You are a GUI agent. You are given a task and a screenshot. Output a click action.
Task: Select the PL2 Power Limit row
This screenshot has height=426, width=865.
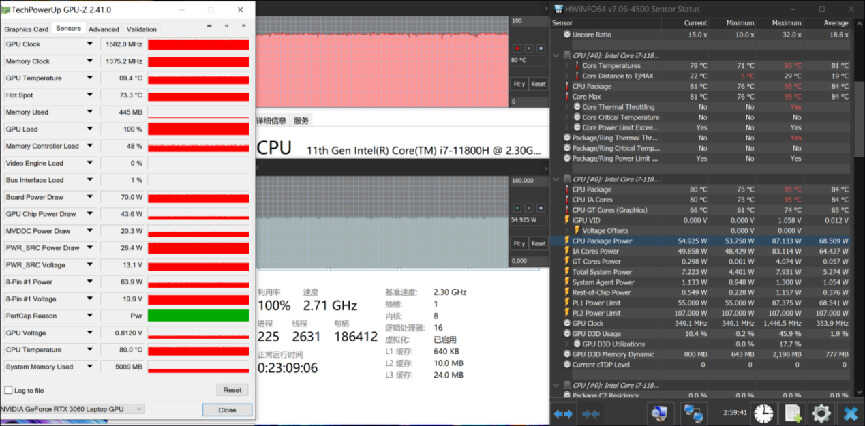[x=702, y=313]
